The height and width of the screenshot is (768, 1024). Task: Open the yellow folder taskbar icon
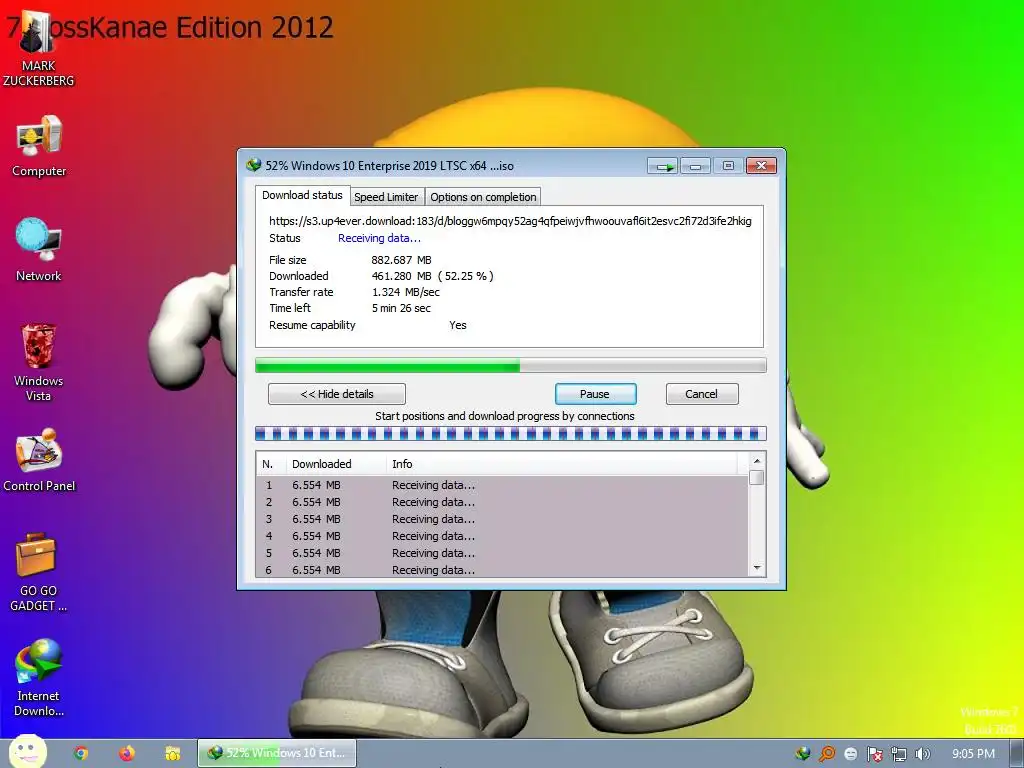(172, 753)
